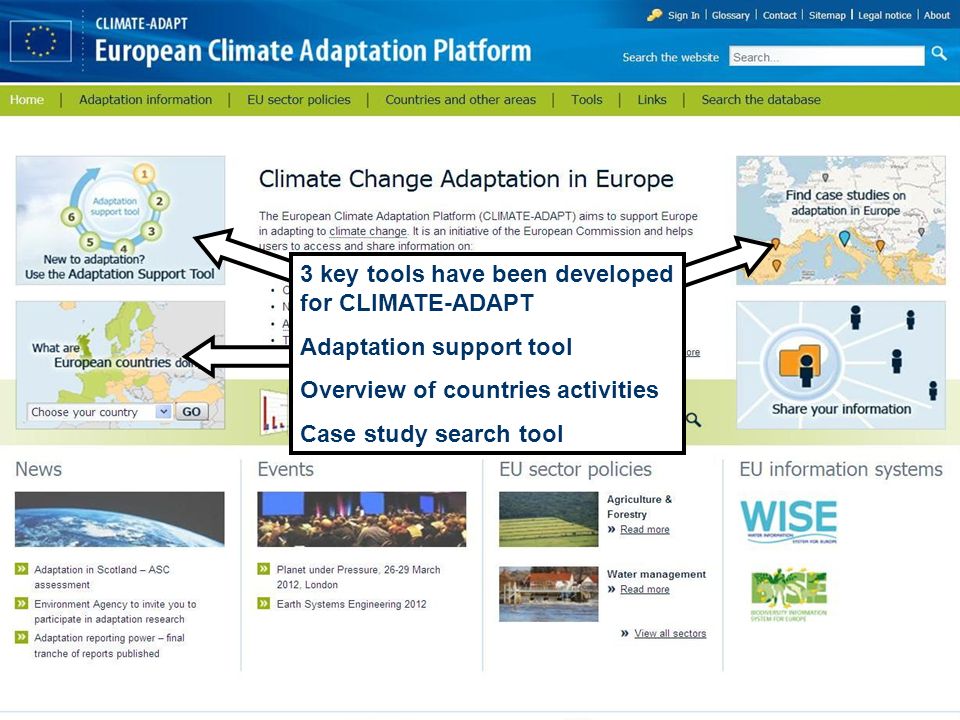Open Countries and other areas menu
Screen dimensions: 960x720
click(x=460, y=99)
